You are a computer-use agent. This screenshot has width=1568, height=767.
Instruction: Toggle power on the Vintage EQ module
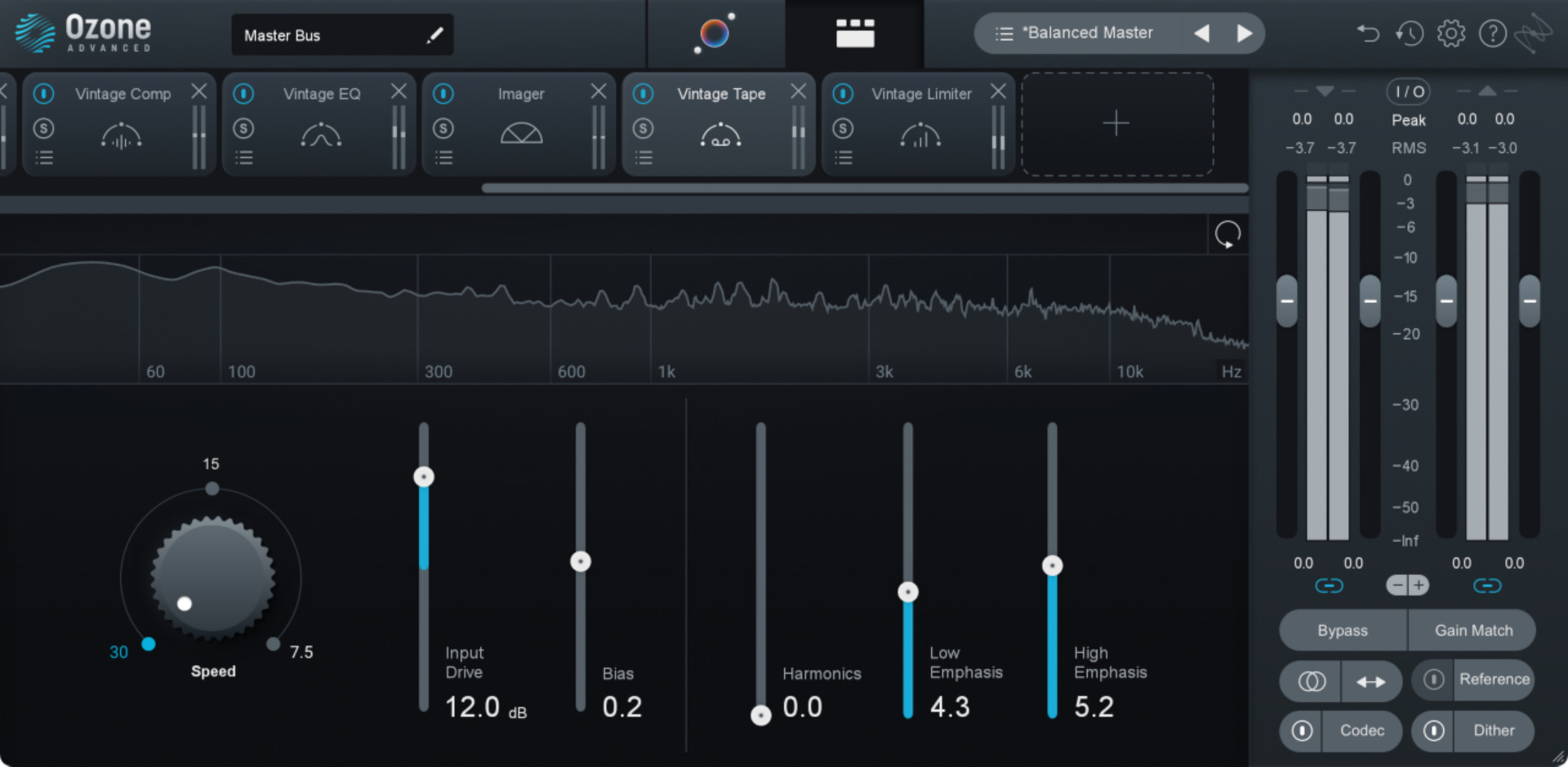point(244,93)
